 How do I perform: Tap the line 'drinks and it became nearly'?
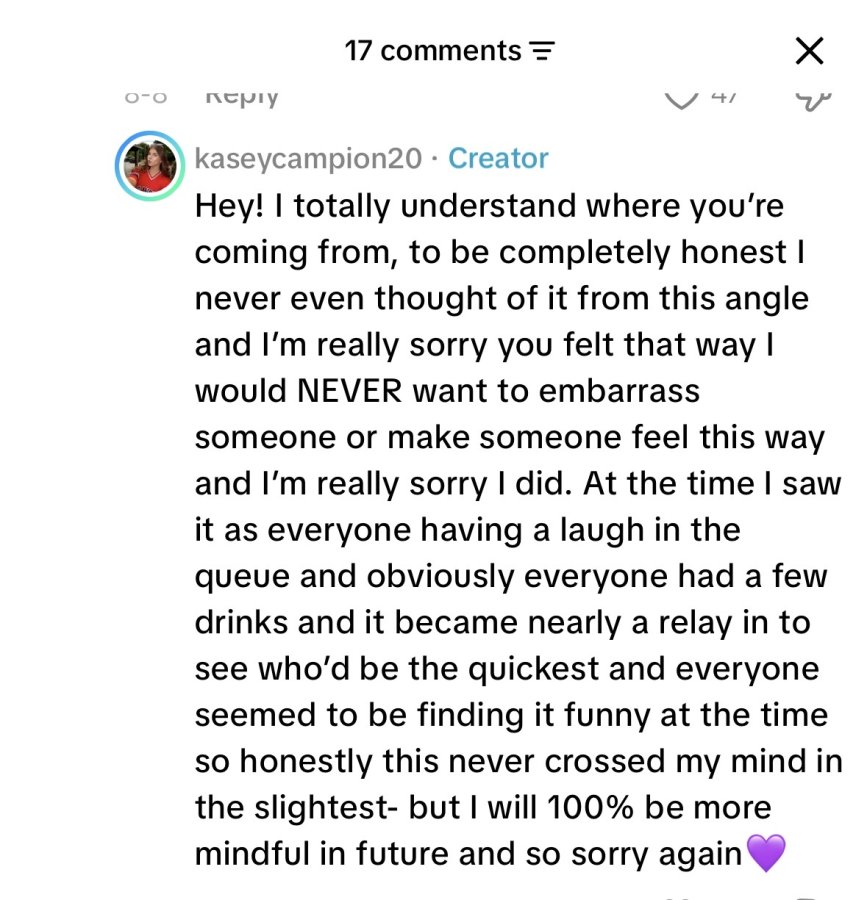pyautogui.click(x=502, y=623)
